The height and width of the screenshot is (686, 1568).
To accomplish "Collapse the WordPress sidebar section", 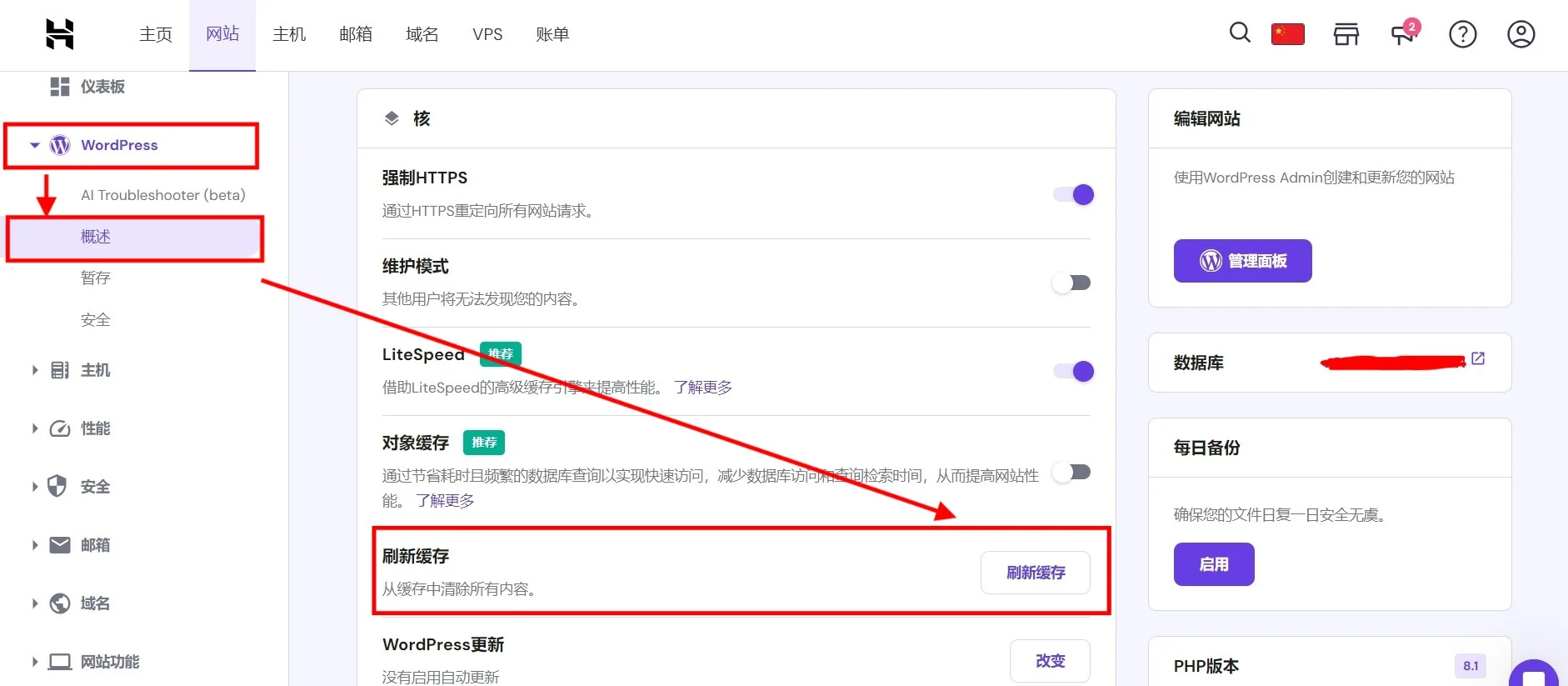I will 34,145.
